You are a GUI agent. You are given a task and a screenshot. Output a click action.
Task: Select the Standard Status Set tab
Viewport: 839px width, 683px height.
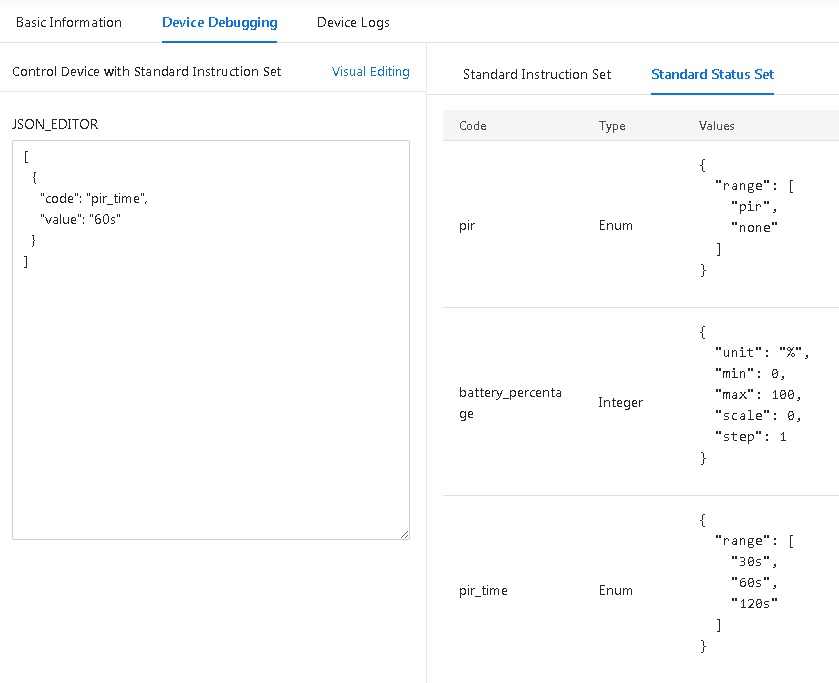[712, 74]
